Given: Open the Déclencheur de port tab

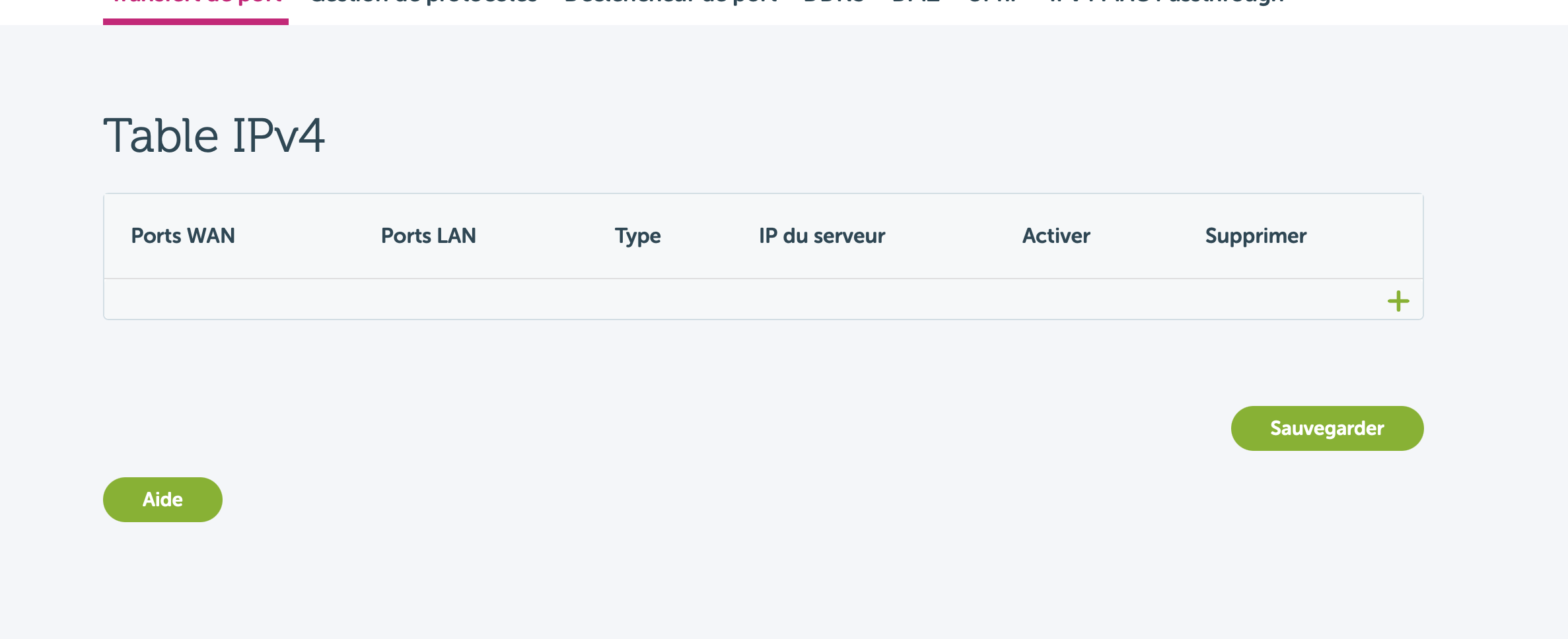Looking at the screenshot, I should point(670,3).
